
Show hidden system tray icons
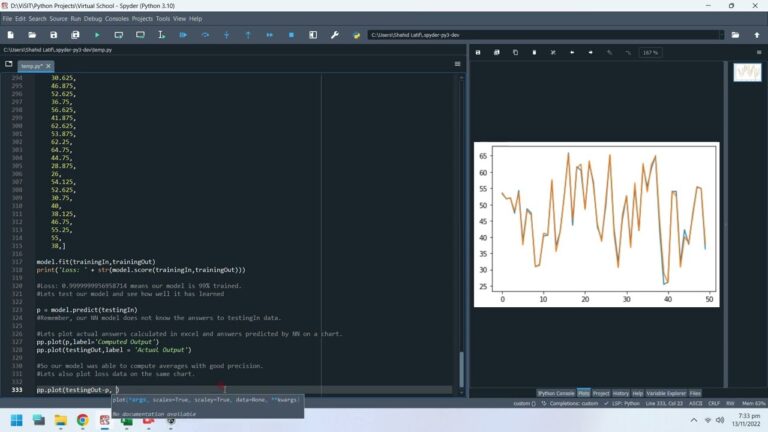pos(694,420)
